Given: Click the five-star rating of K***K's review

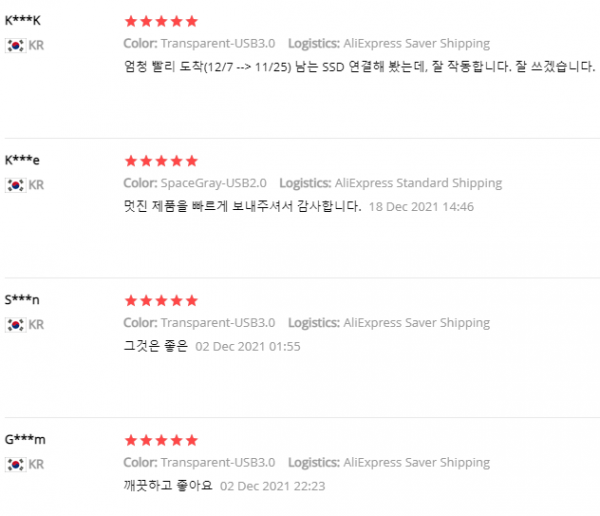Looking at the screenshot, I should pyautogui.click(x=161, y=21).
